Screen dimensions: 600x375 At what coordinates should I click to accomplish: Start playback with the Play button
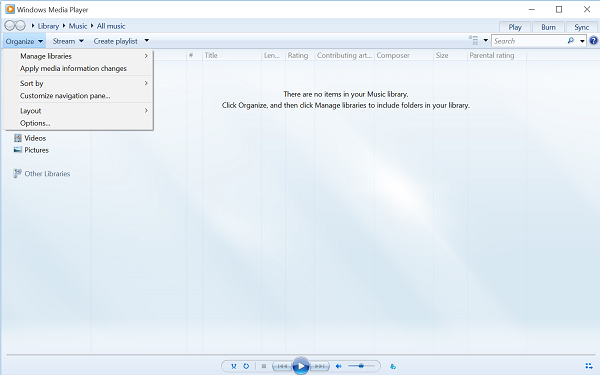click(301, 366)
